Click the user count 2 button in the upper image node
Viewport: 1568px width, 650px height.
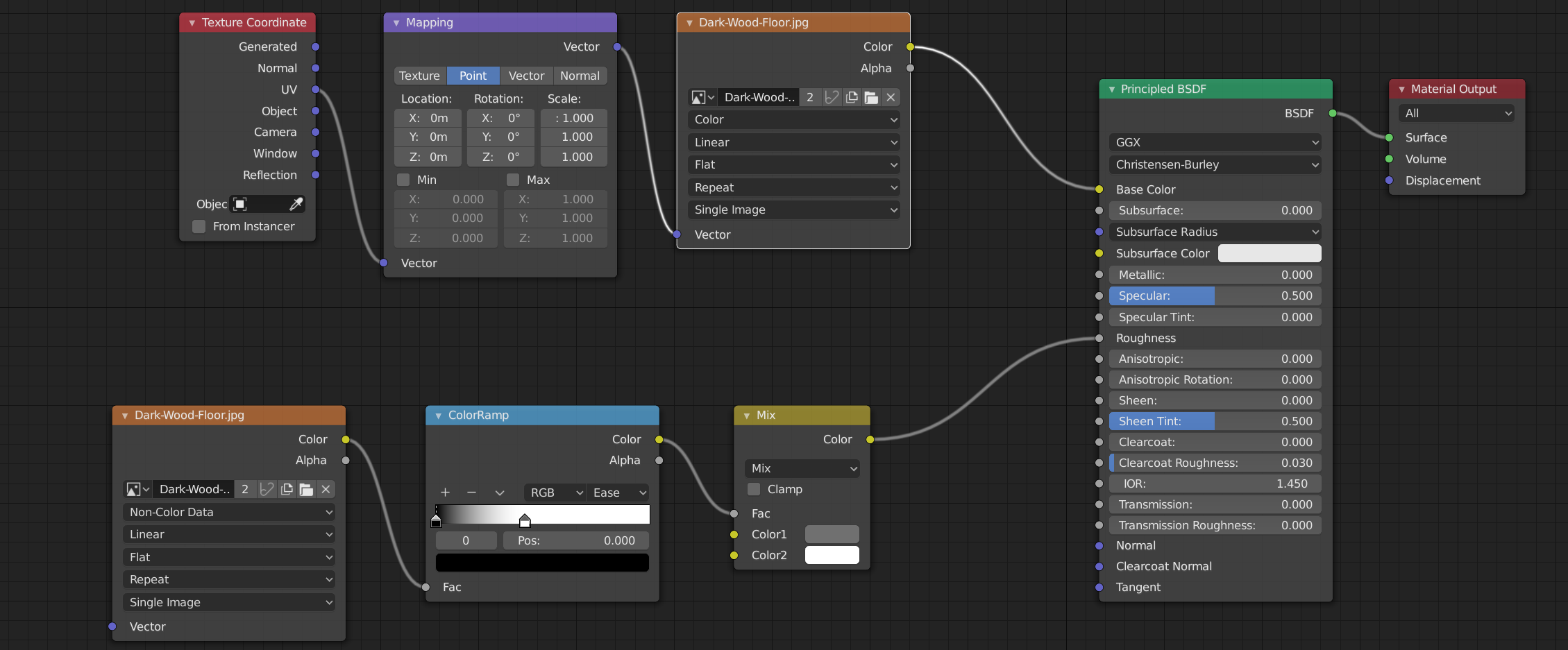click(809, 98)
